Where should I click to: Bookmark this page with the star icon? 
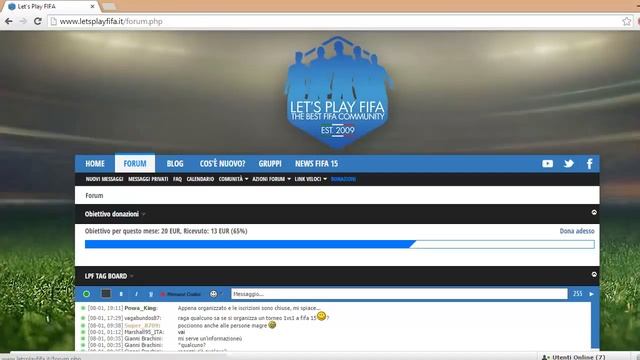[627, 21]
